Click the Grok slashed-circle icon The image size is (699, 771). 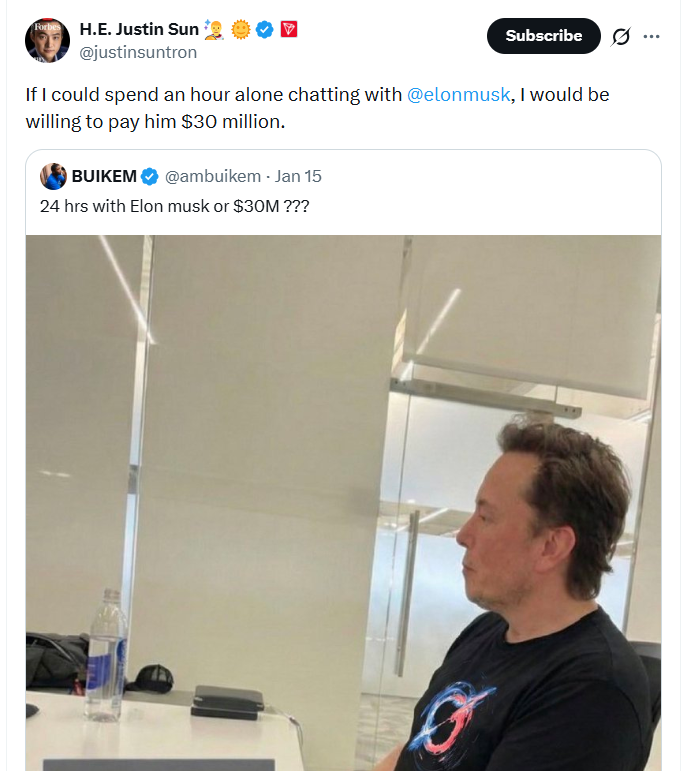point(621,37)
